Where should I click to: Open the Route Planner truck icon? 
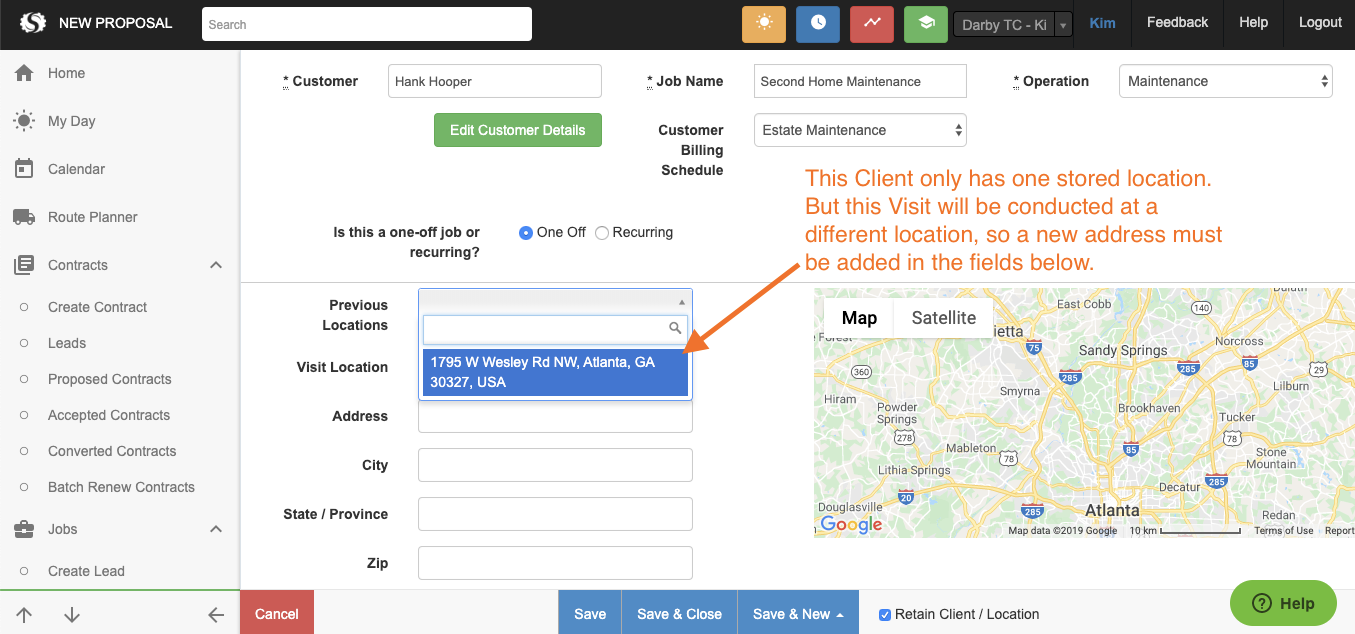[x=24, y=217]
